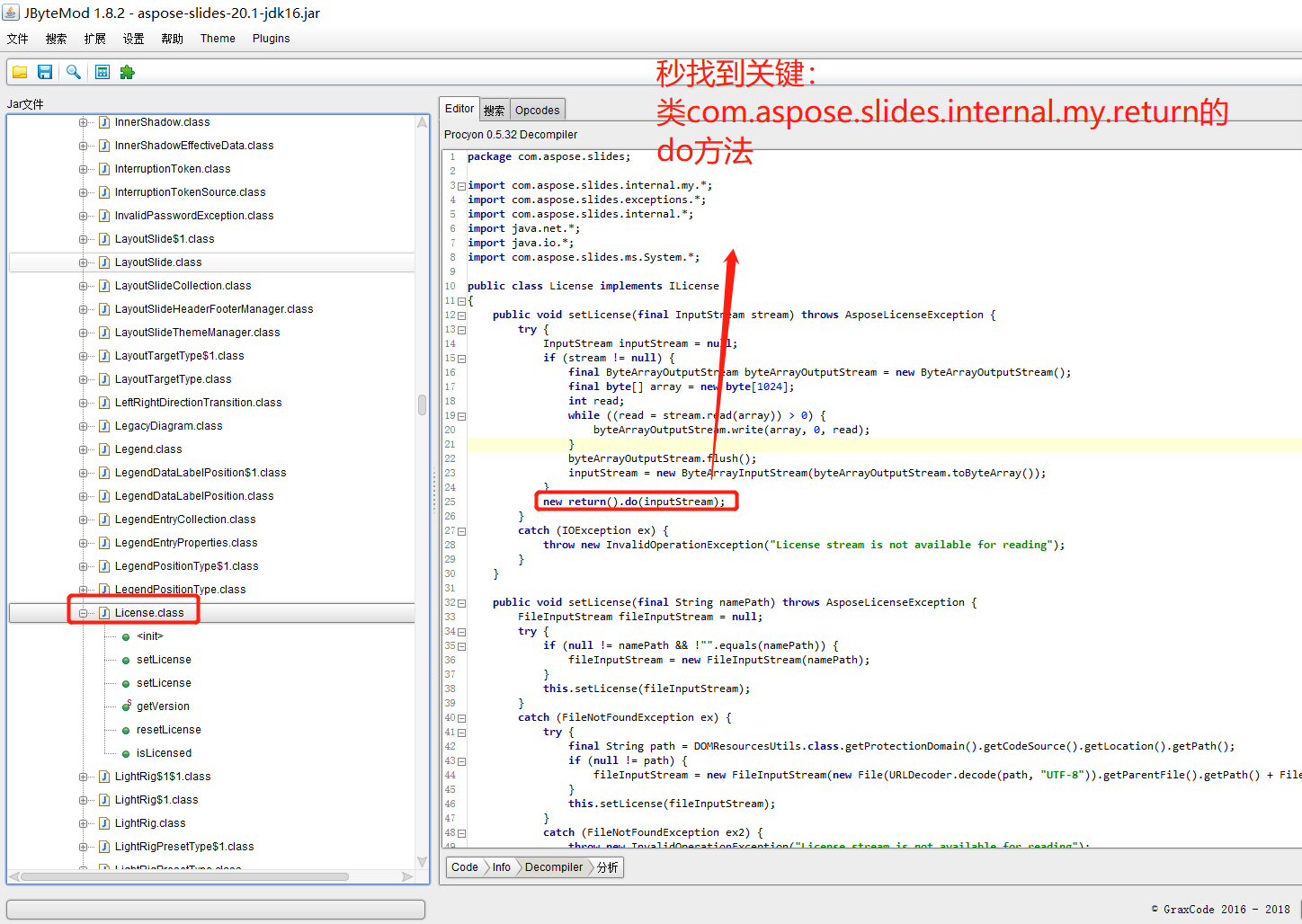Click the jar tree horizontal scrollbar
The image size is (1302, 924).
184,876
